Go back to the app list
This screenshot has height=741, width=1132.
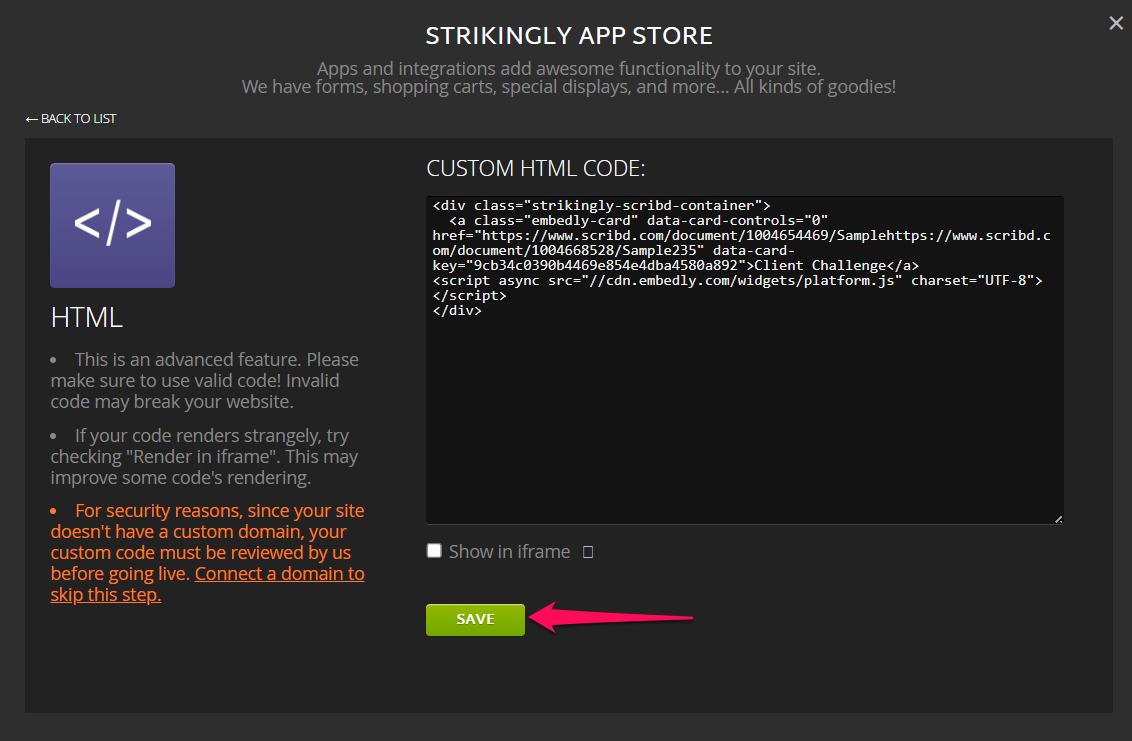click(71, 118)
